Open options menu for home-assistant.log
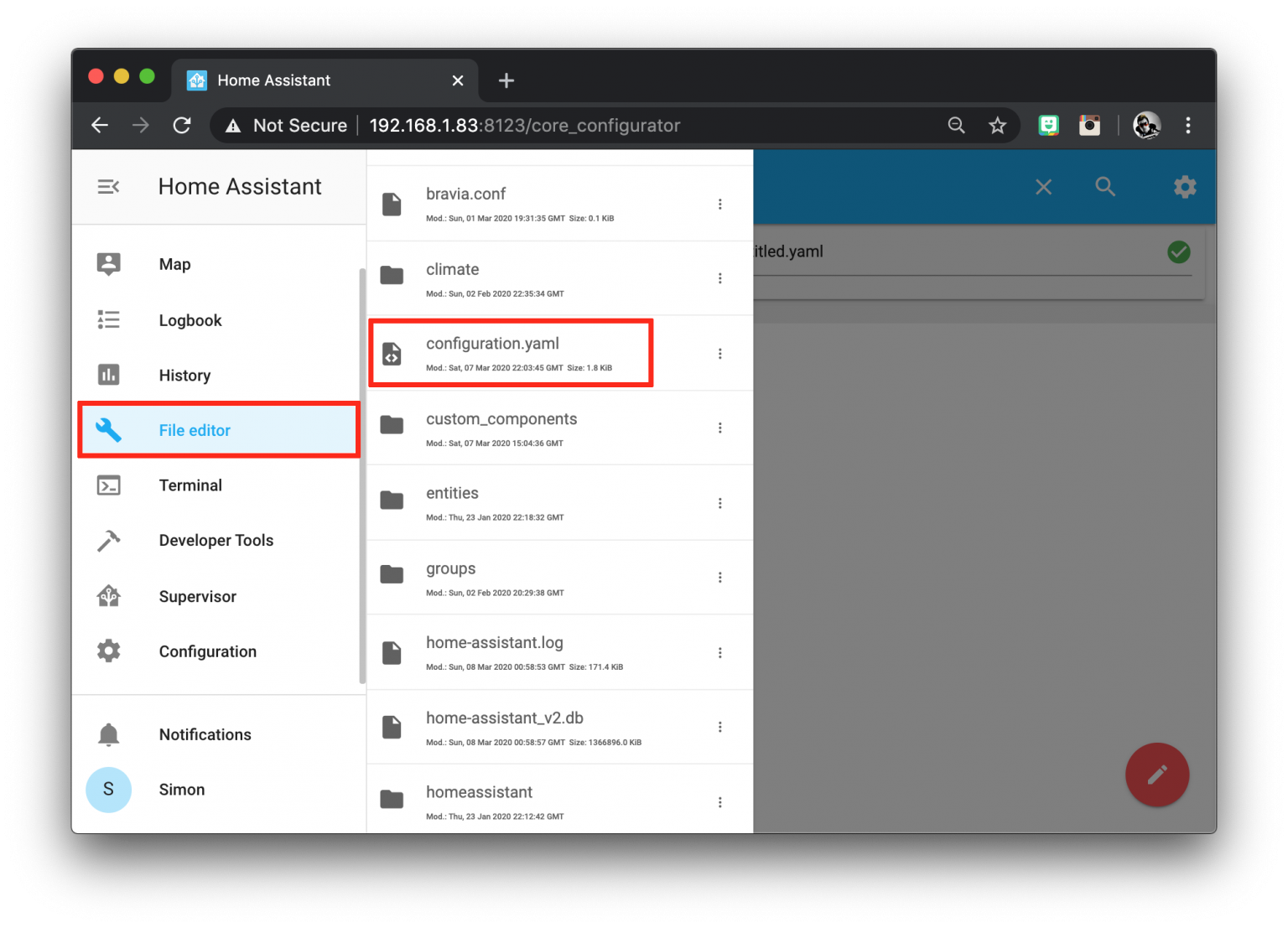 tap(719, 652)
